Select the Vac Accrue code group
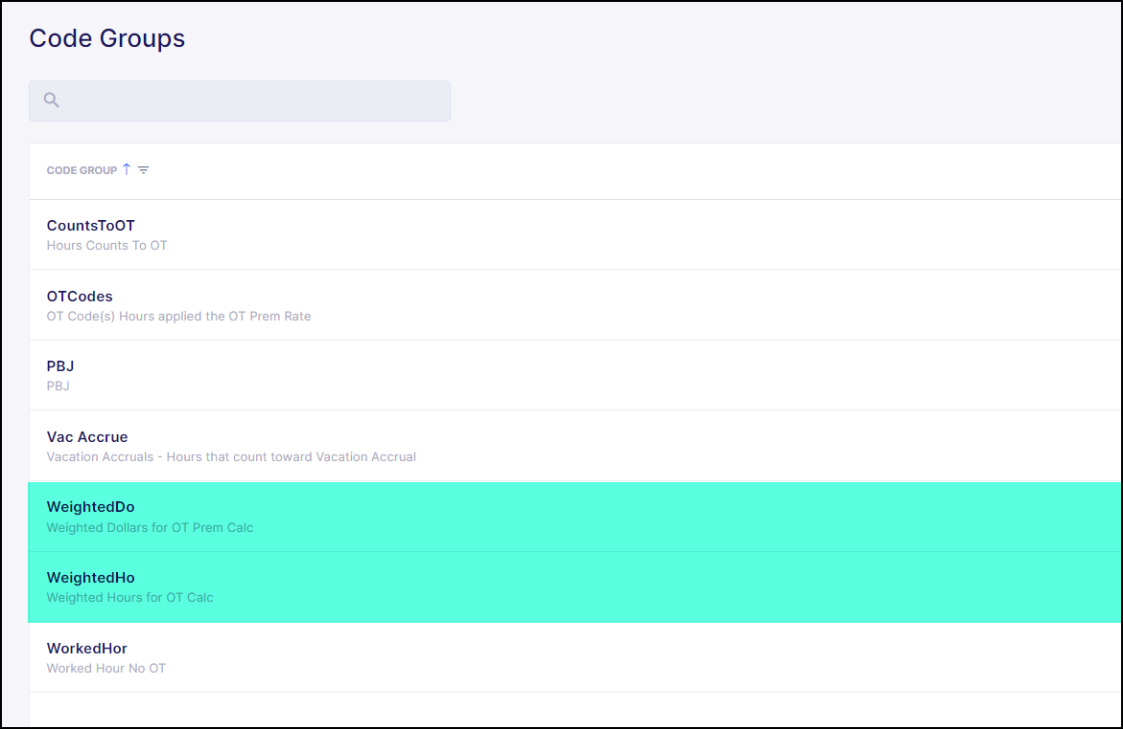The width and height of the screenshot is (1123, 729). (87, 437)
